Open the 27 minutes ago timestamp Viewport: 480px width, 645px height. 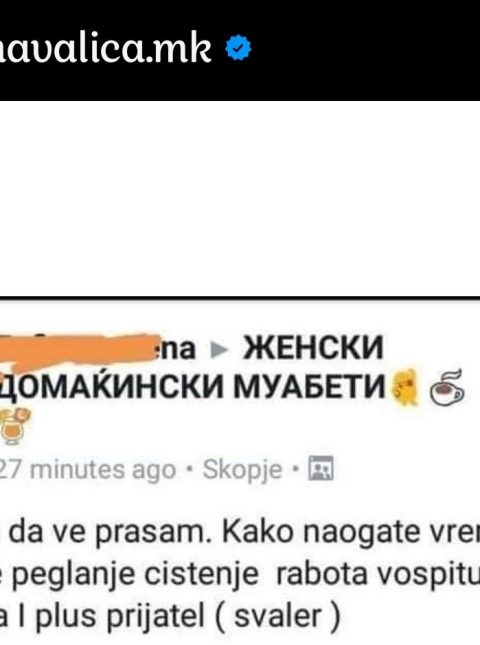point(87,469)
